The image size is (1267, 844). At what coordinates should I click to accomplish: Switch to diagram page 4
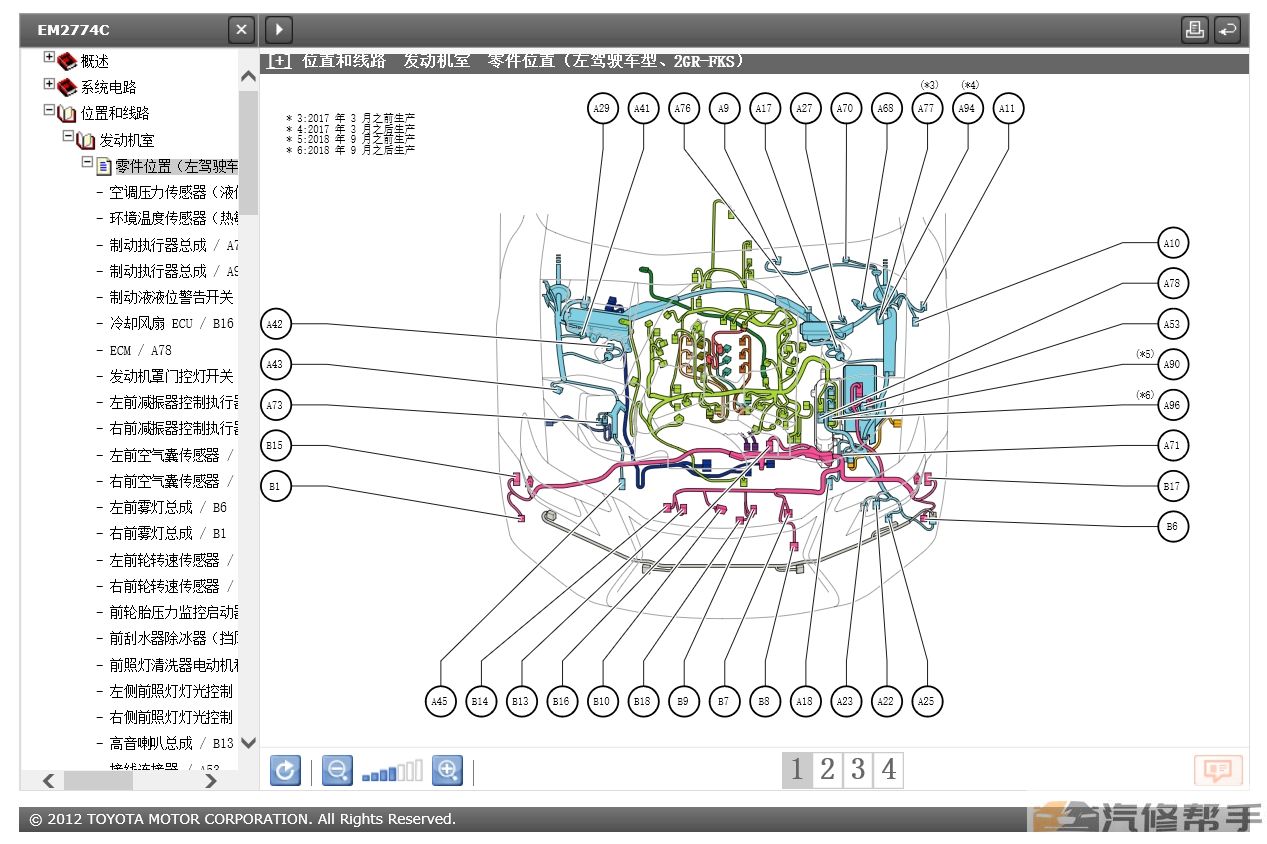pos(888,769)
